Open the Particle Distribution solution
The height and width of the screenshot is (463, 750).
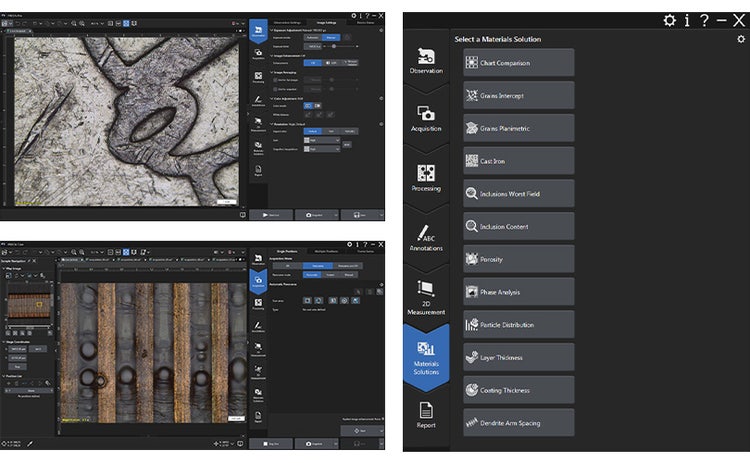(518, 324)
